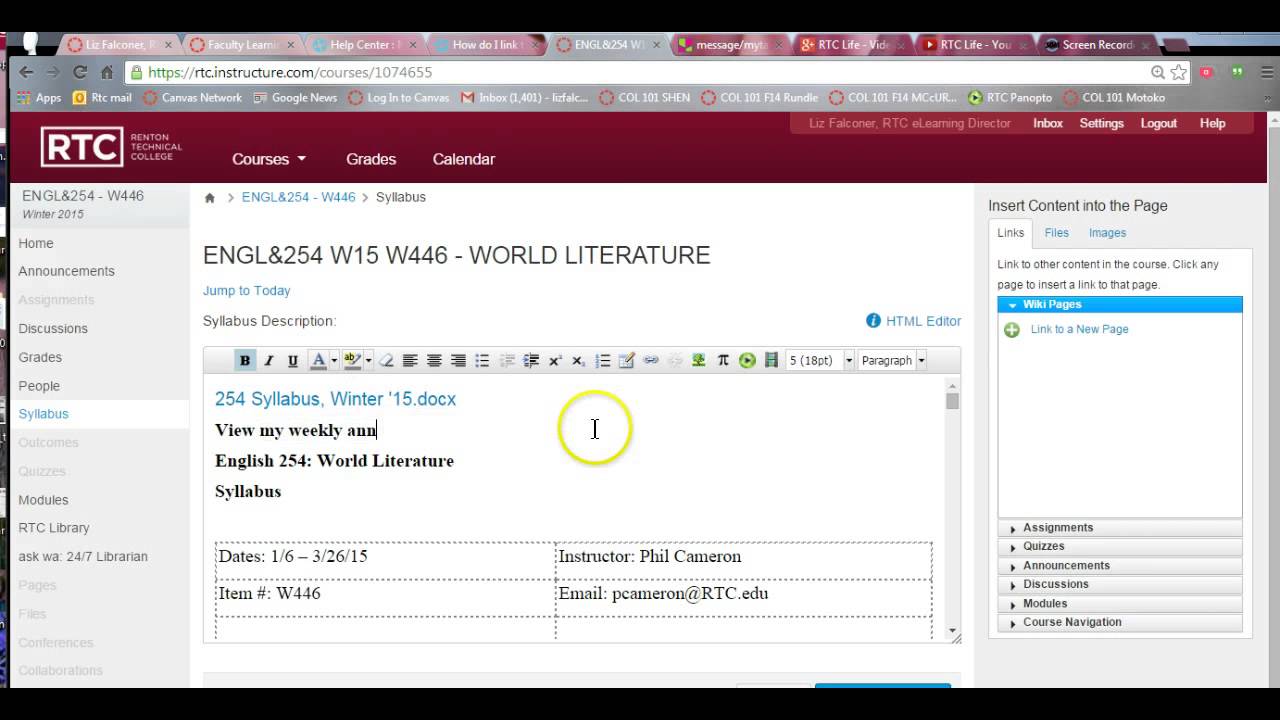
Task: Open the font size 5 (18pt) dropdown
Action: [x=820, y=361]
